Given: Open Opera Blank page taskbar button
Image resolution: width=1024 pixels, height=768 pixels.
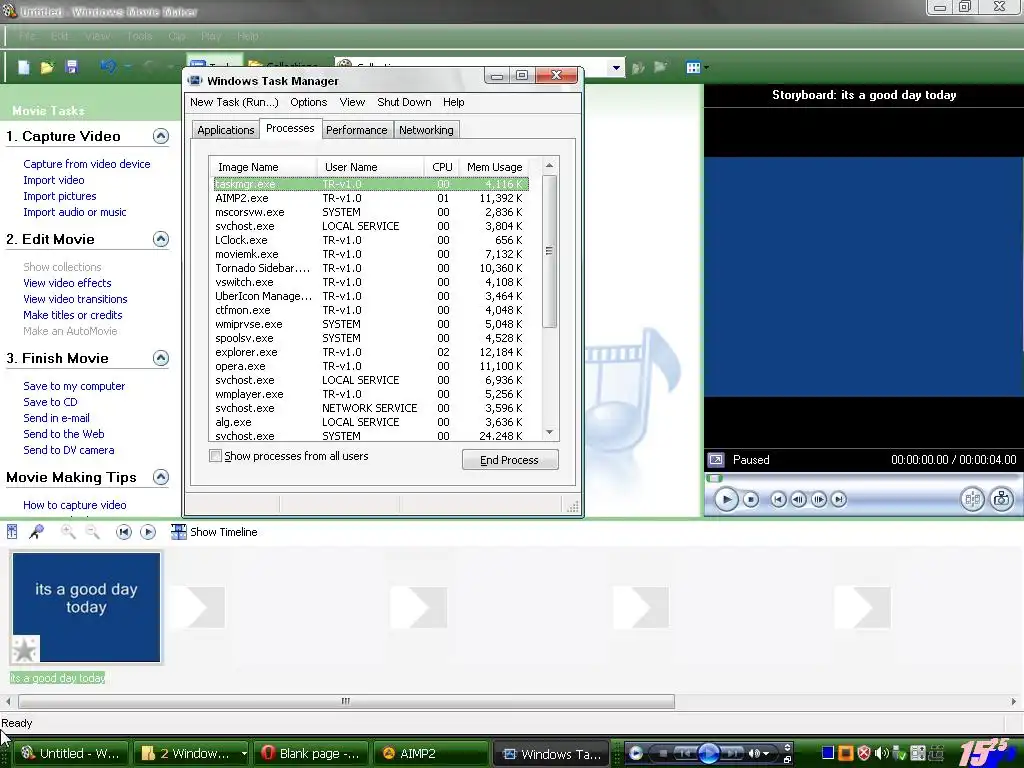Looking at the screenshot, I should point(312,754).
